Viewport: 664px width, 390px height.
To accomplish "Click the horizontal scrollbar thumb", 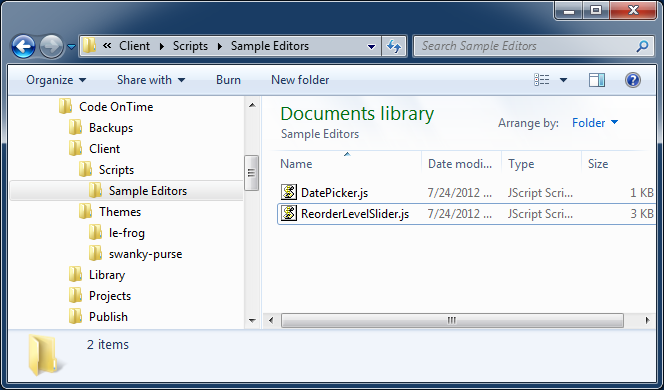I will click(452, 320).
